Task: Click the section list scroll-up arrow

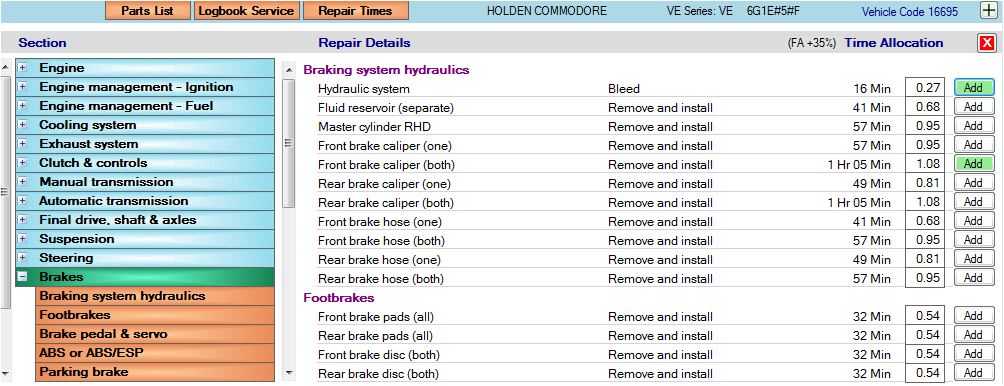Action: (x=6, y=67)
